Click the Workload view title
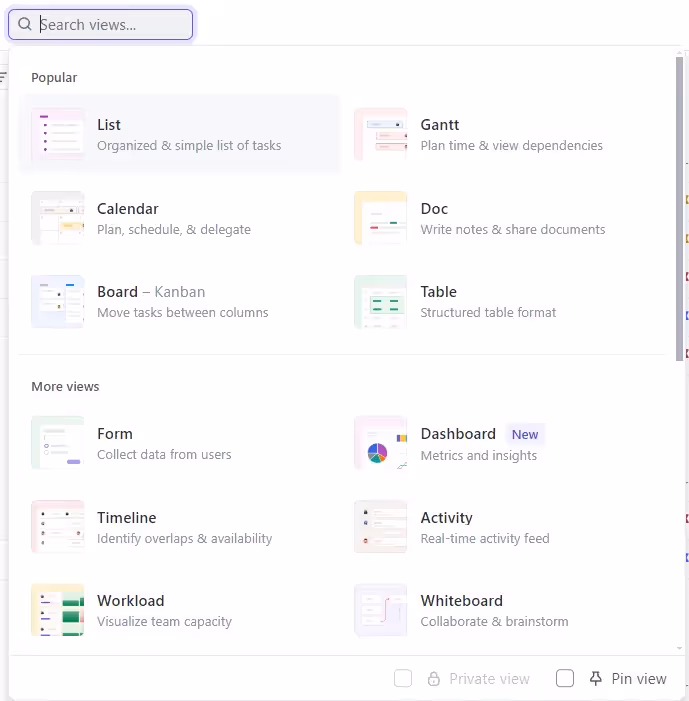689x701 pixels. pyautogui.click(x=130, y=601)
